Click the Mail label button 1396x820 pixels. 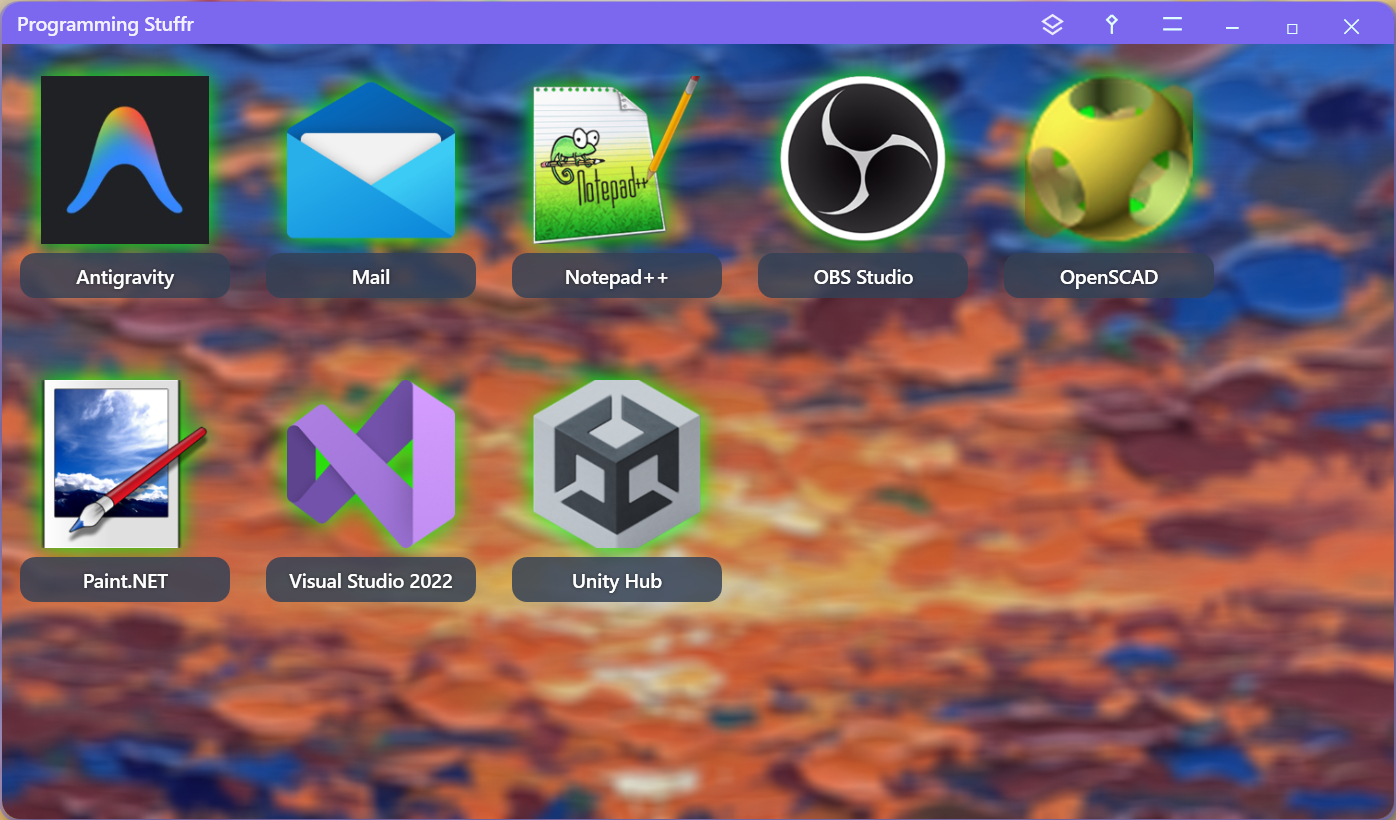pos(371,276)
